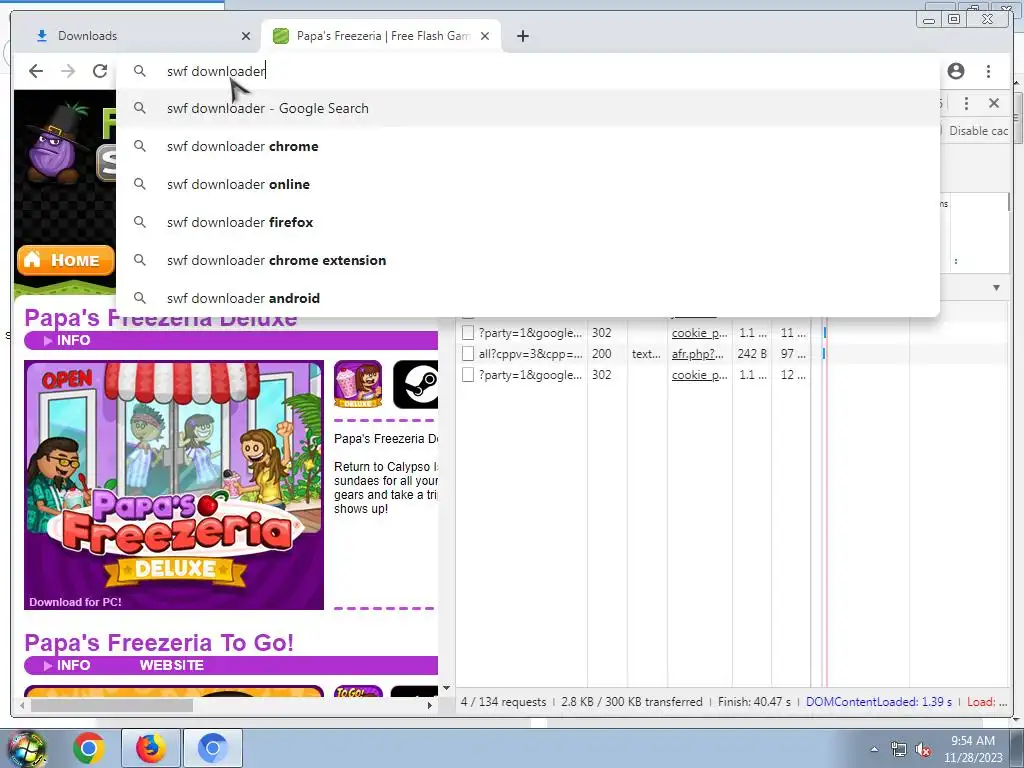
Task: Click 'Finish: 40.47 s' in status bar
Action: 754,701
